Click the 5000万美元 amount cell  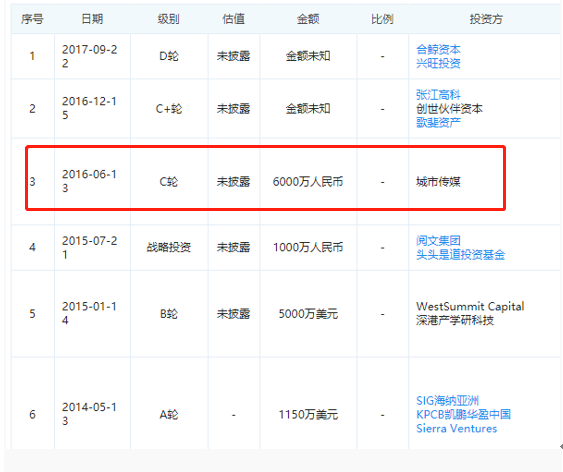[x=308, y=314]
